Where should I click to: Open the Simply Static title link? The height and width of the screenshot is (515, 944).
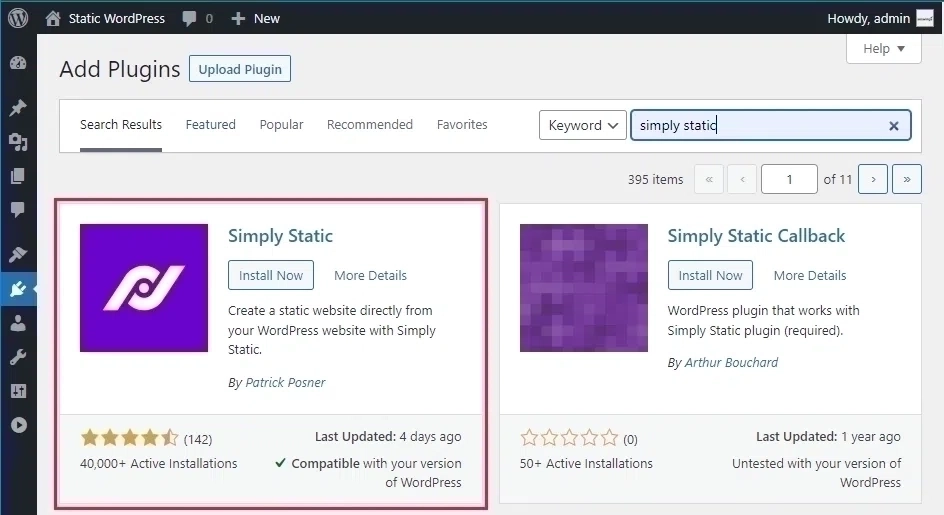[x=281, y=236]
